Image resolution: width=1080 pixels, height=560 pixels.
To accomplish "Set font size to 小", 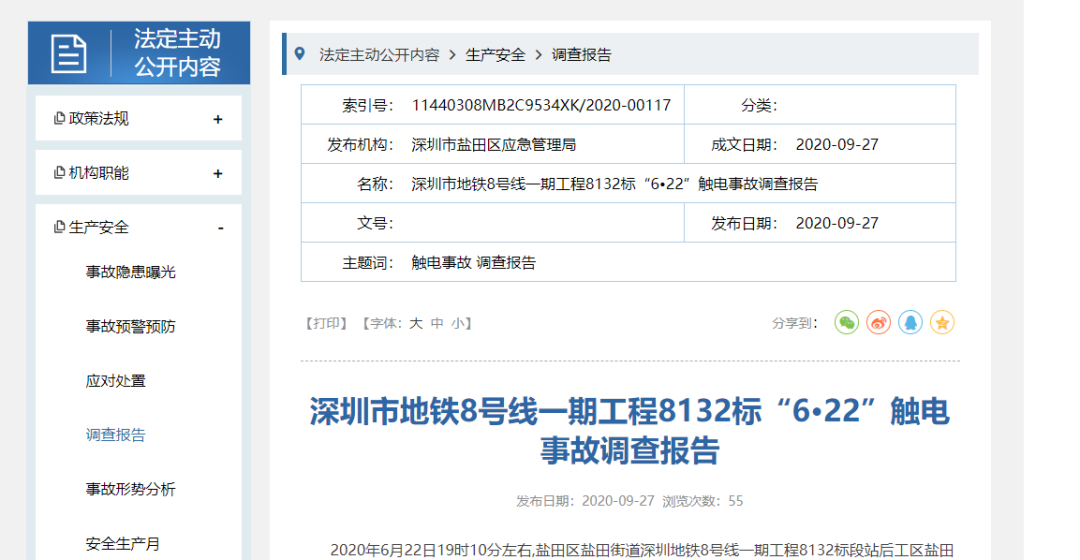I will point(457,323).
